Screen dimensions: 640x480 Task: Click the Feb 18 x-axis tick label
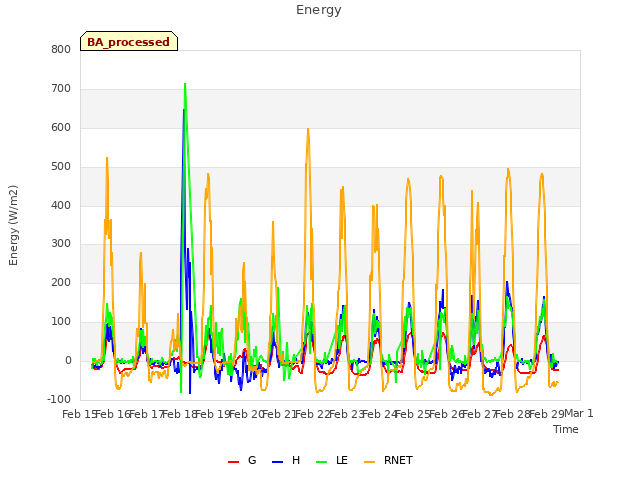point(180,414)
